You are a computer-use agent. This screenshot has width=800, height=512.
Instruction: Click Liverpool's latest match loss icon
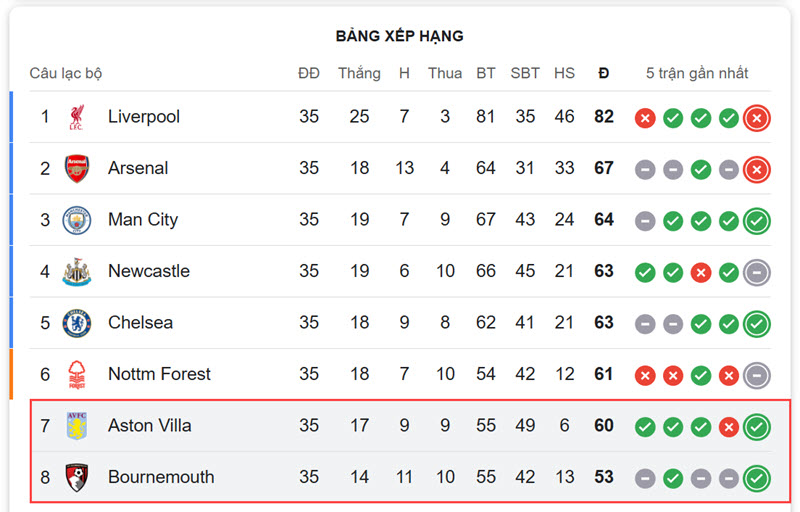pyautogui.click(x=757, y=118)
